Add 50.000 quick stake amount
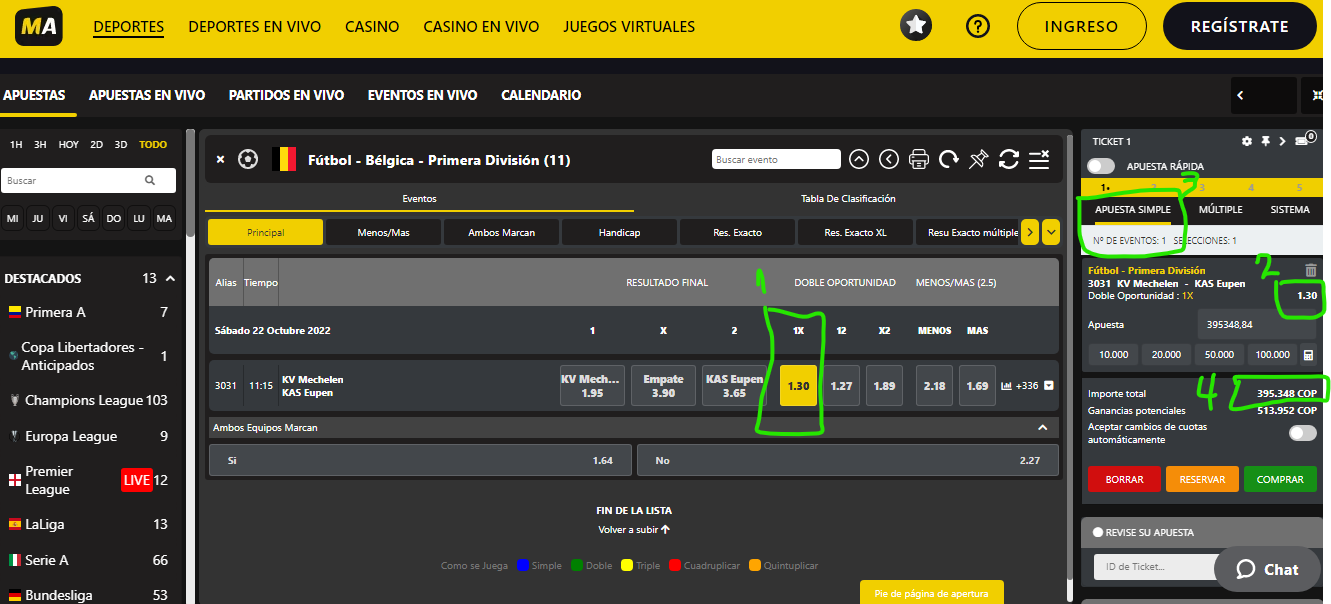 [1218, 355]
